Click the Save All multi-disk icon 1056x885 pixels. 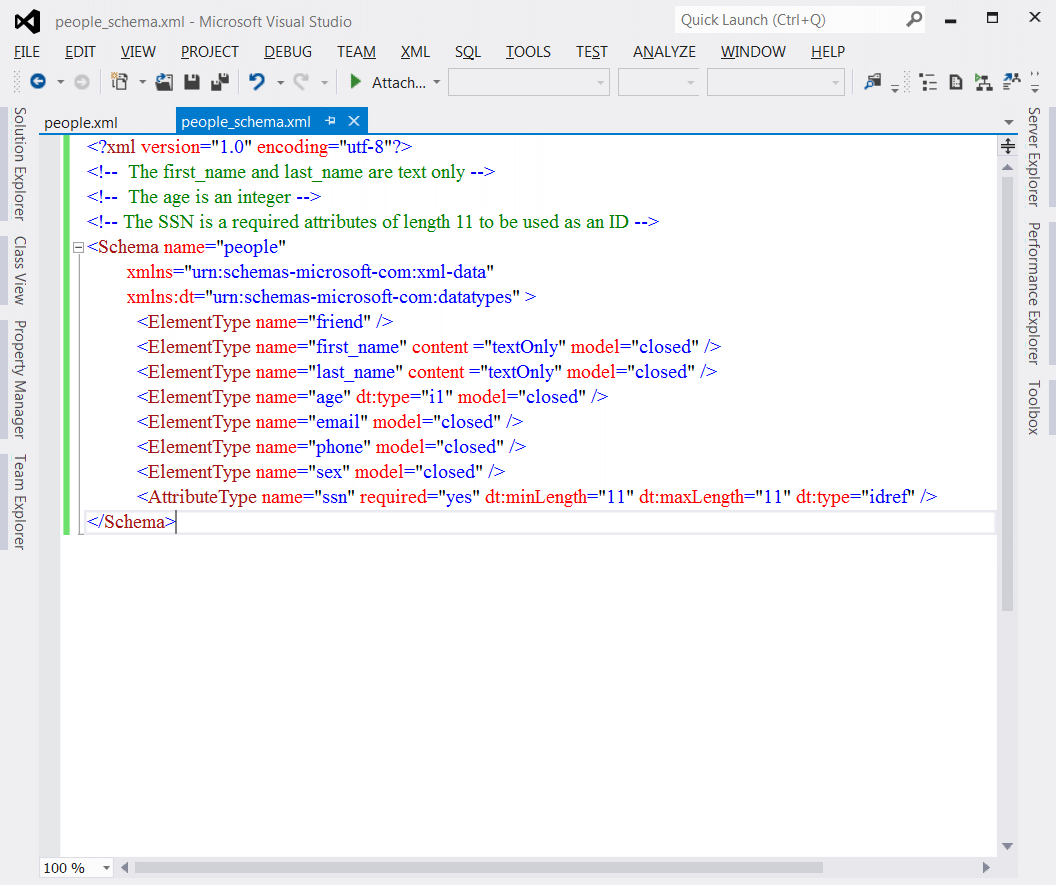220,82
